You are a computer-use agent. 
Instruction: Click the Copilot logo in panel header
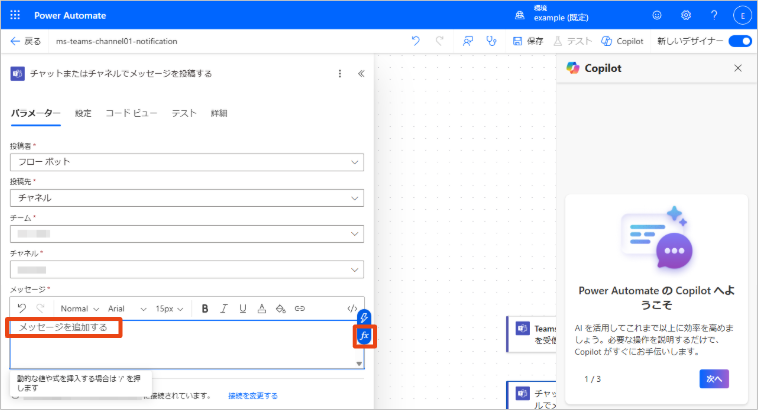[x=573, y=68]
